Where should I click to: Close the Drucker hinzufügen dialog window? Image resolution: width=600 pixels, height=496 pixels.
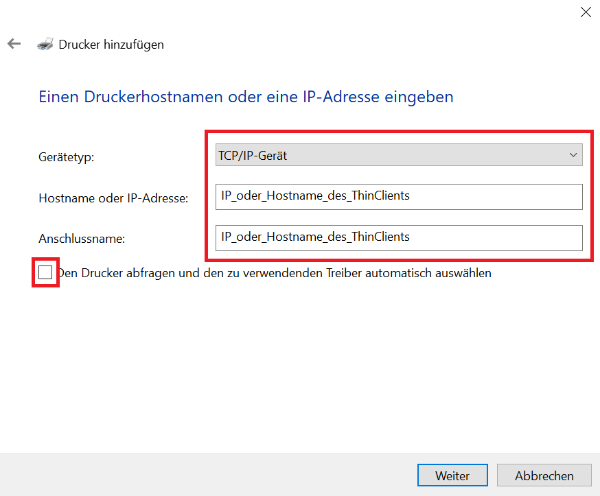[584, 11]
